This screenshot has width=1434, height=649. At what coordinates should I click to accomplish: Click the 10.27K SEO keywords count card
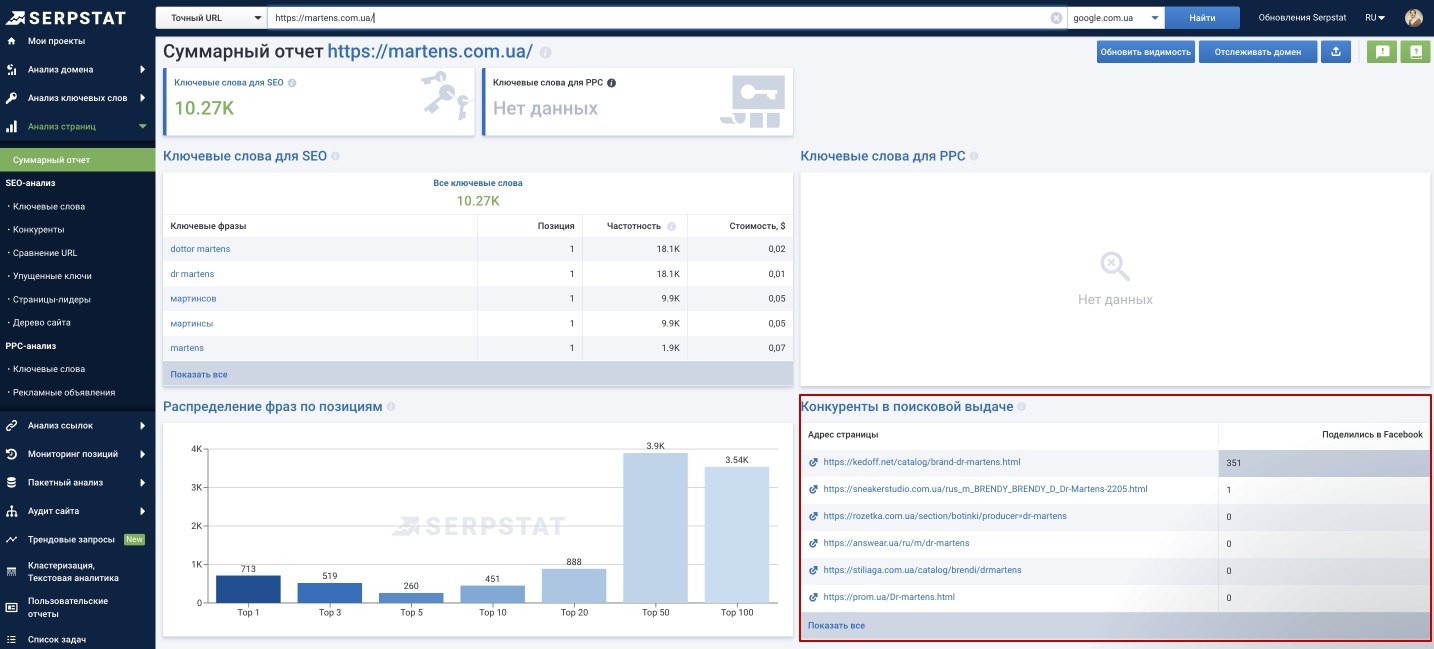pos(318,101)
